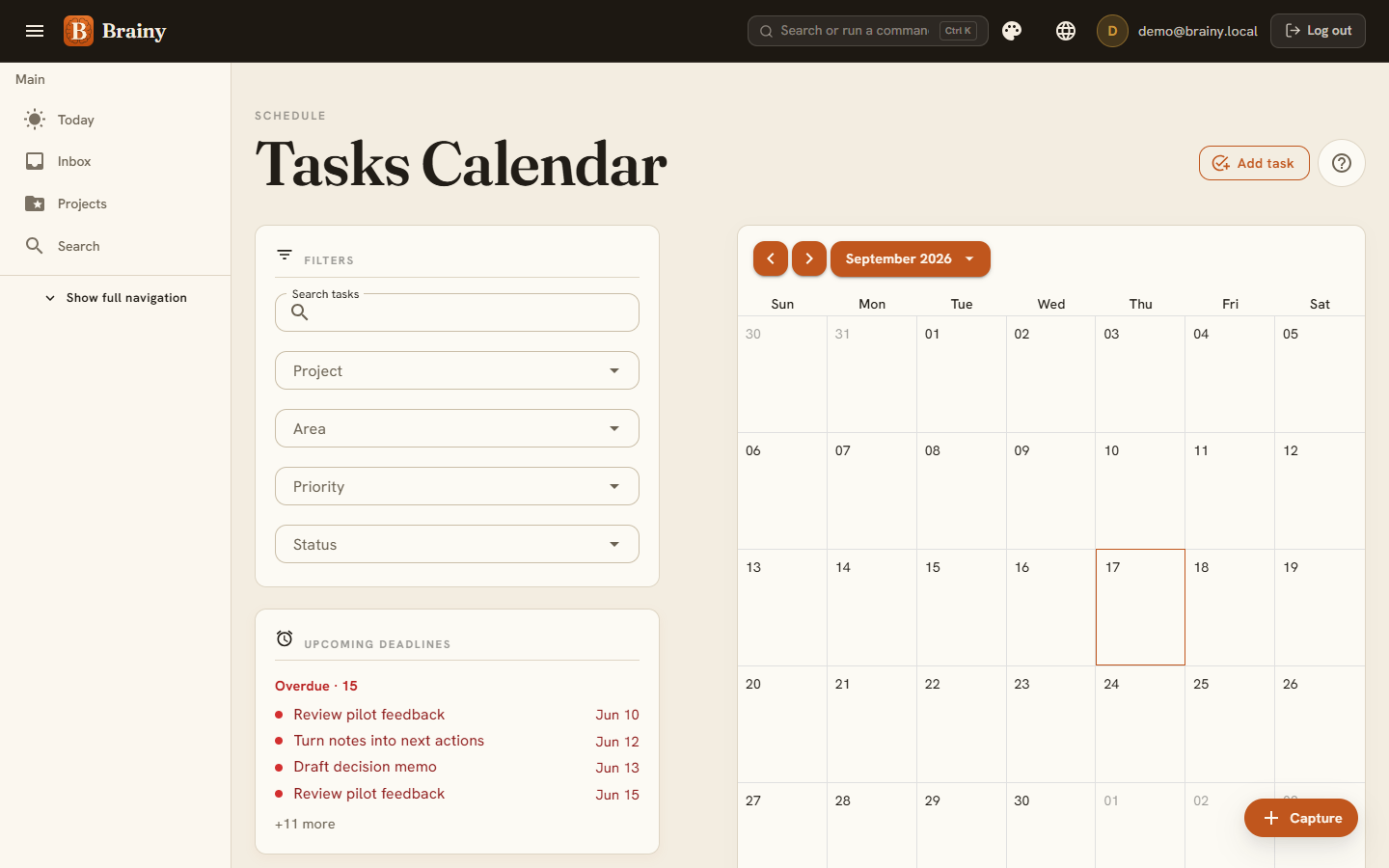Go to the next month
The height and width of the screenshot is (868, 1389).
tap(809, 258)
